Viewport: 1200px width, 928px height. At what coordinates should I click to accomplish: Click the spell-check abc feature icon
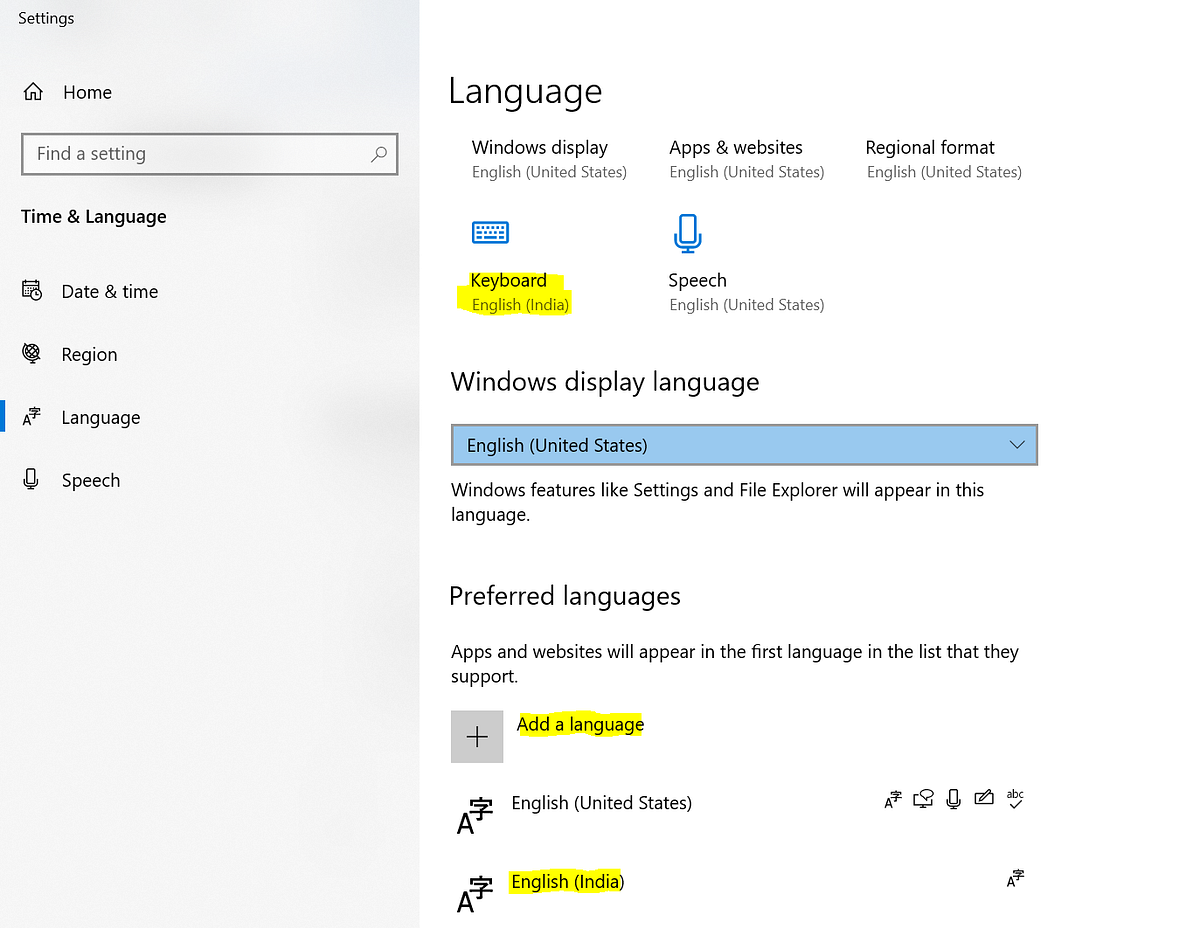[x=1015, y=798]
